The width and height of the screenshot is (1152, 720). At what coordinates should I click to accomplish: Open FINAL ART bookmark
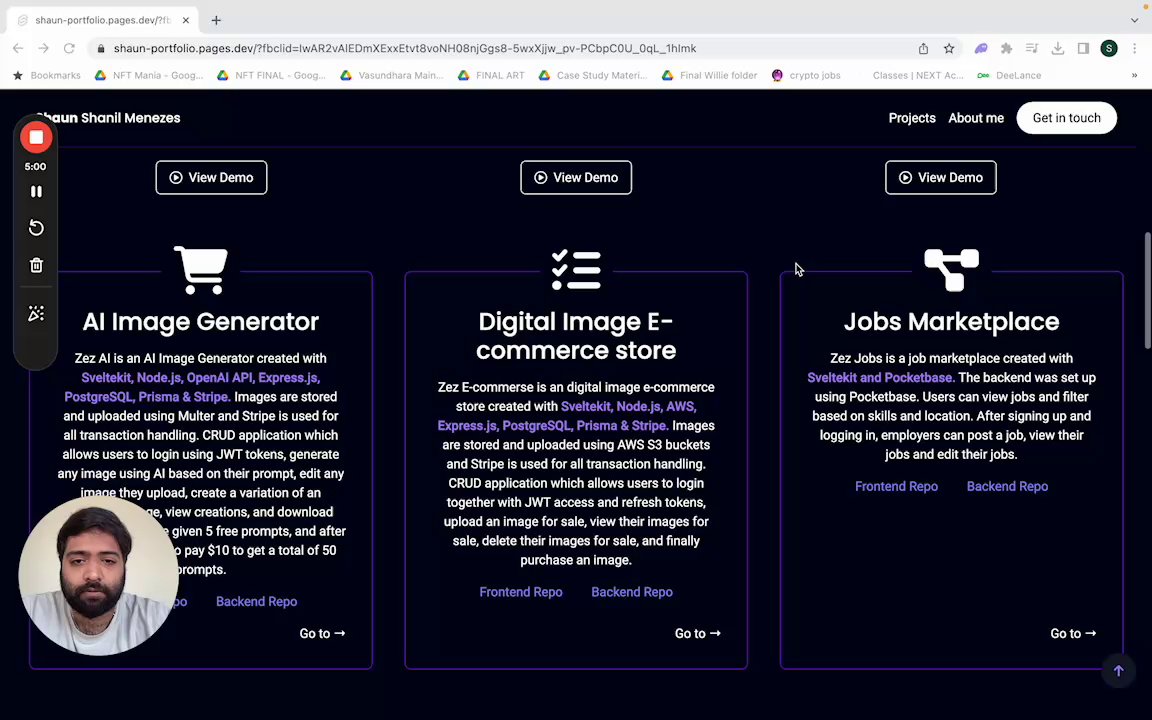(492, 75)
